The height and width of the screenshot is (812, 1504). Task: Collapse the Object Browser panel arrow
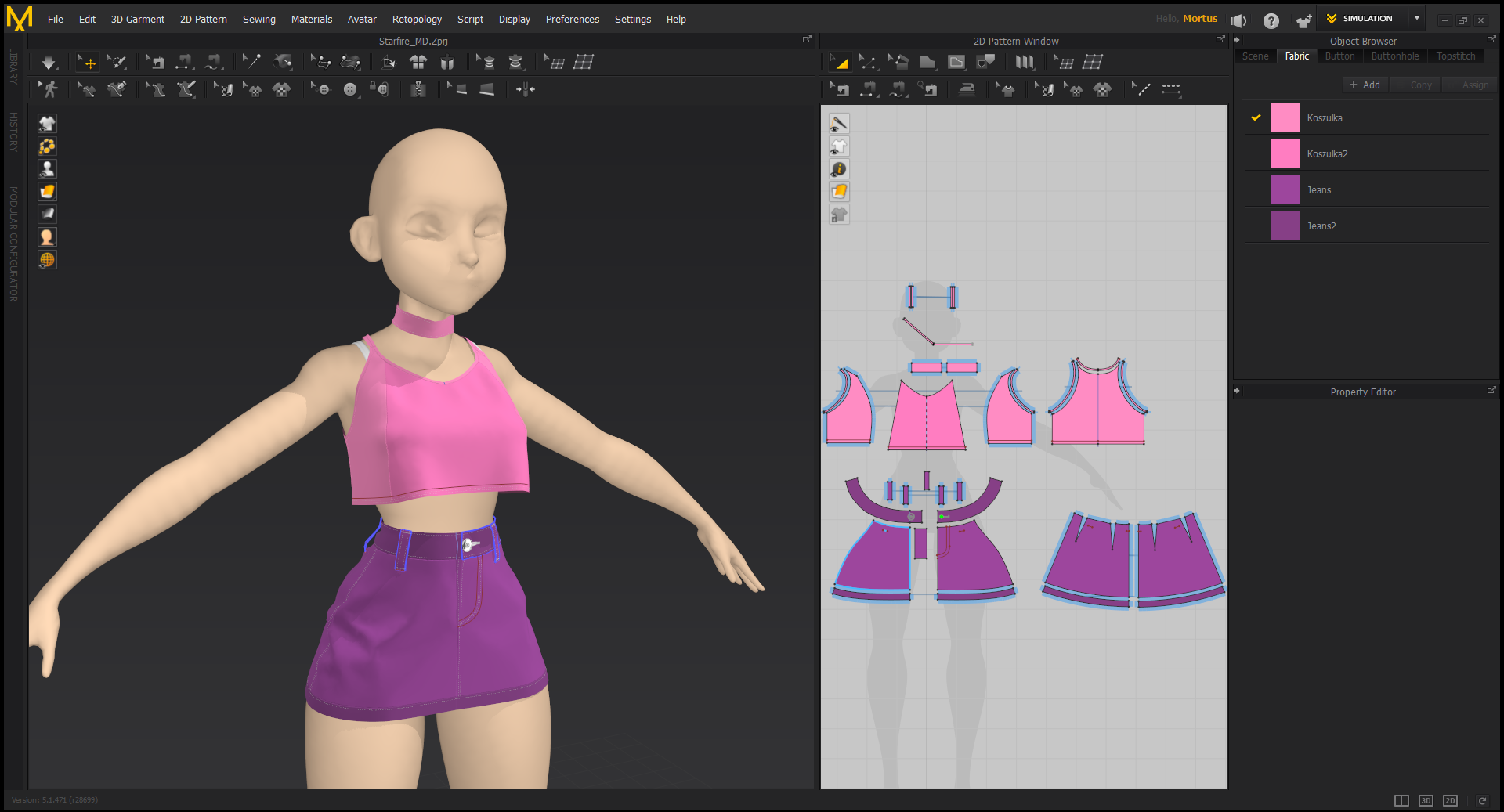coord(1237,40)
